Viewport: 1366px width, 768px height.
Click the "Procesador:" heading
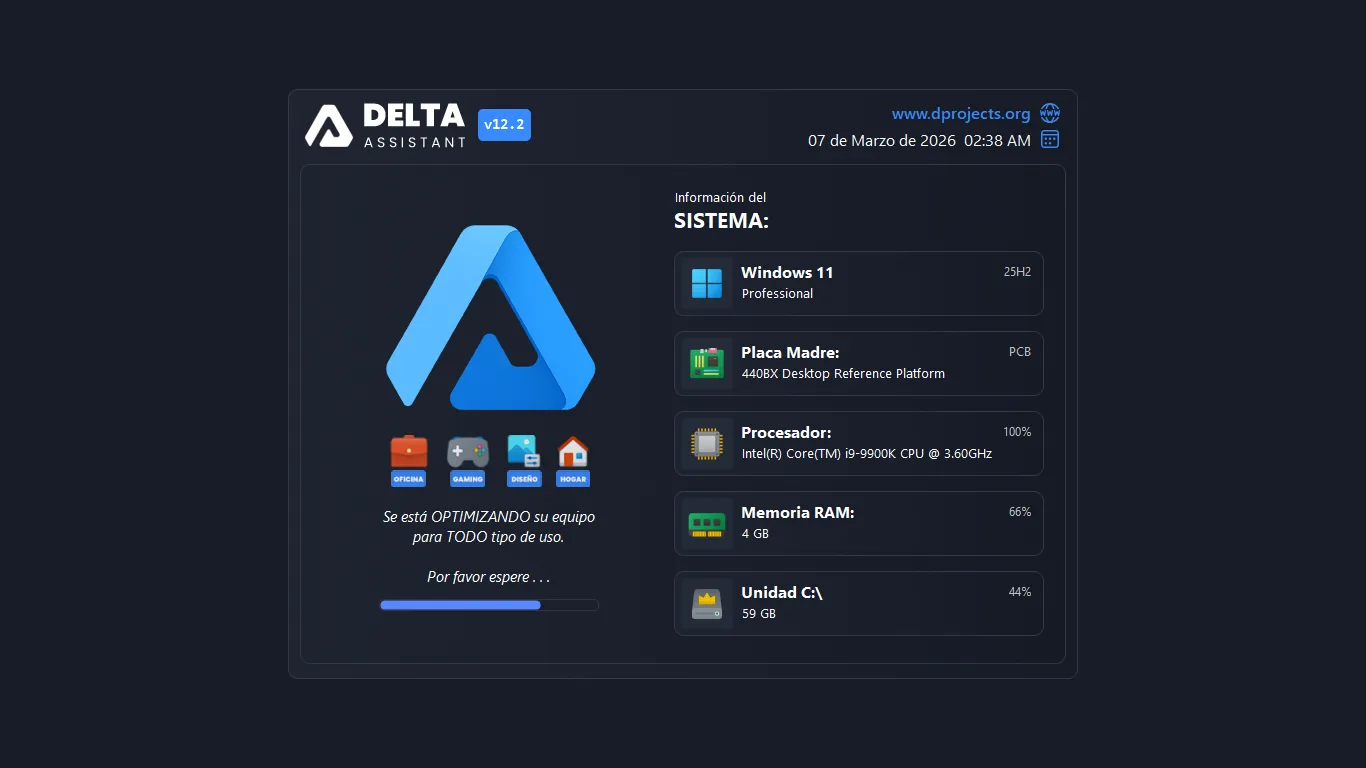(786, 432)
